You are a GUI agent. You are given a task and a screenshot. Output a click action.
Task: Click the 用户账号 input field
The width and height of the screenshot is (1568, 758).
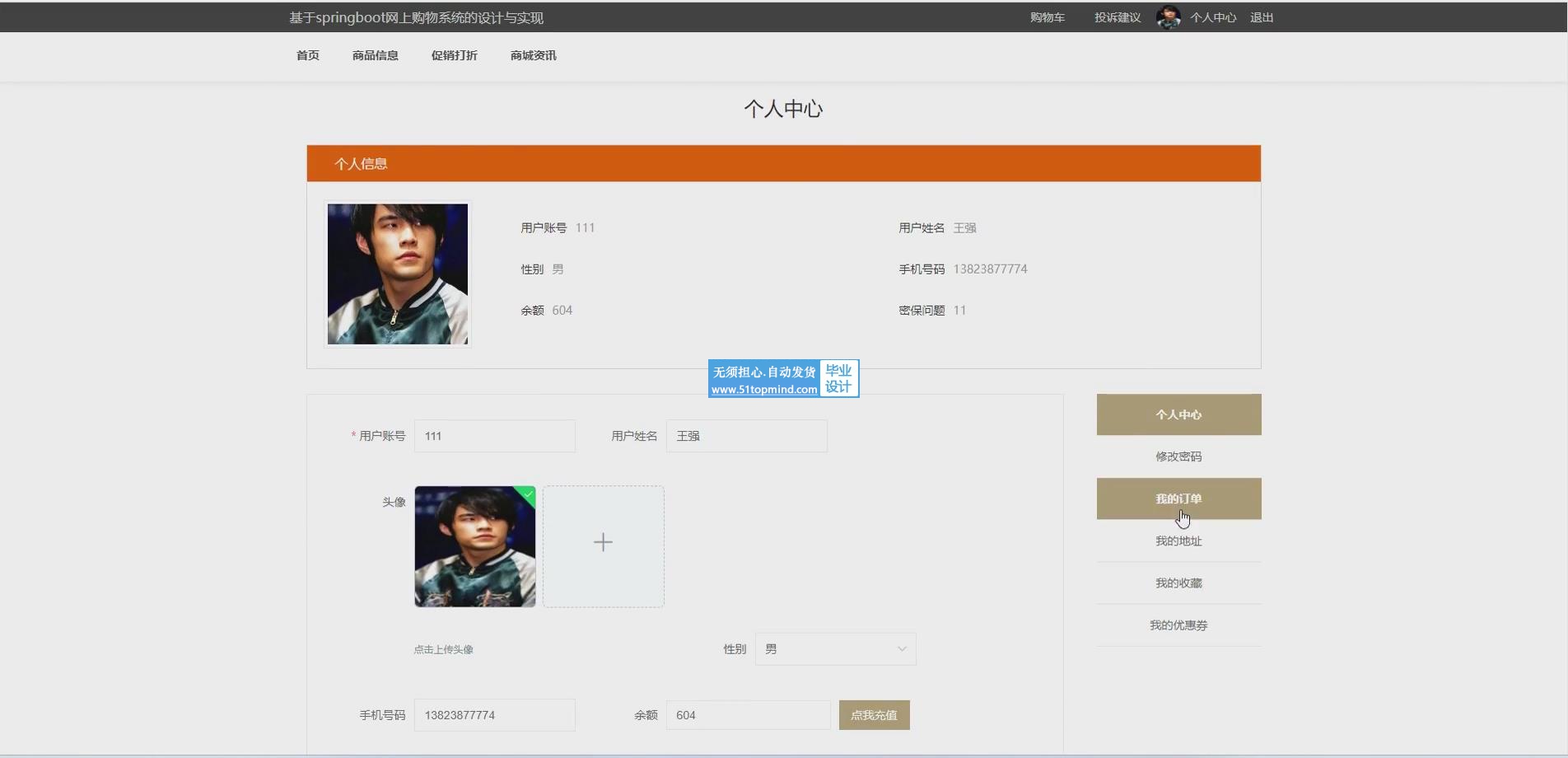click(494, 436)
